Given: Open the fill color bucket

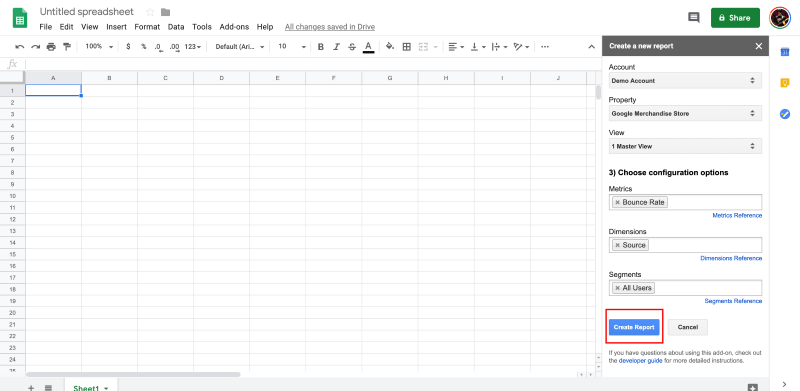Looking at the screenshot, I should coord(390,46).
